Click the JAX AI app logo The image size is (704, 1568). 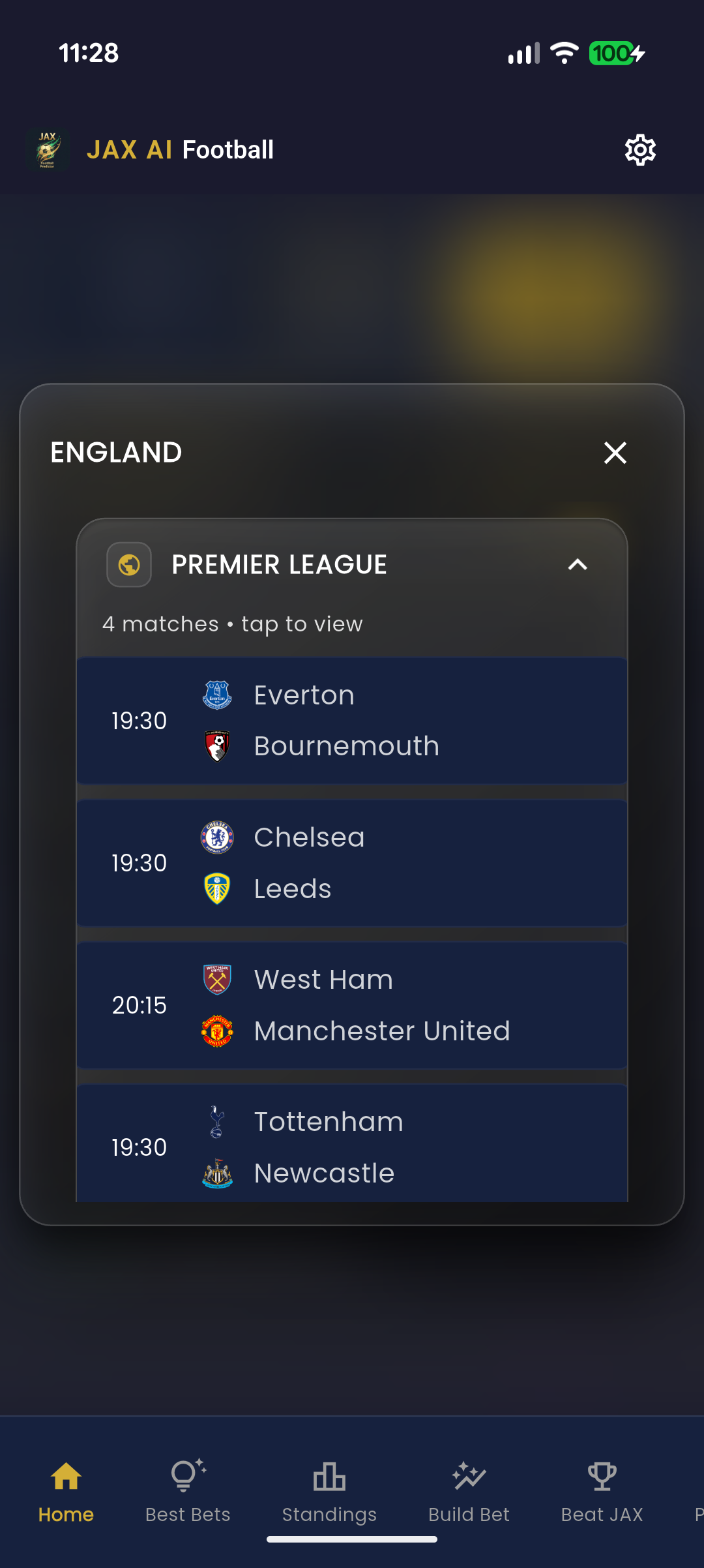coord(48,149)
